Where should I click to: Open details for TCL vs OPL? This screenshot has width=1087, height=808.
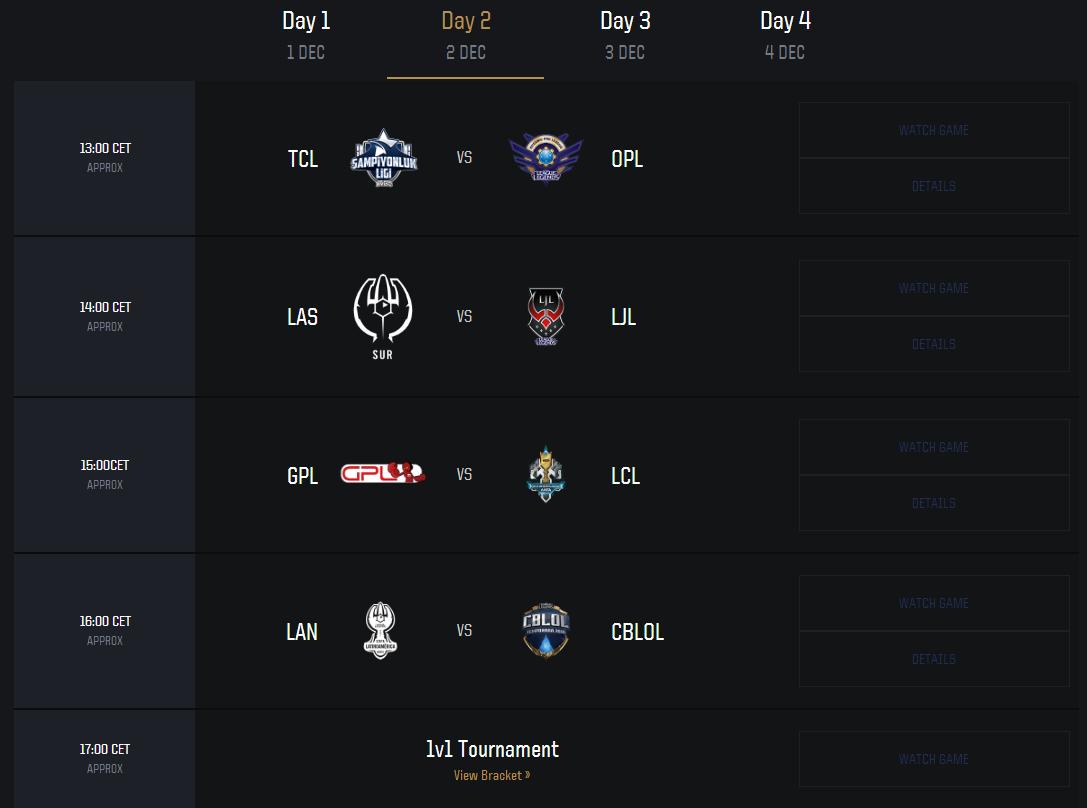934,186
